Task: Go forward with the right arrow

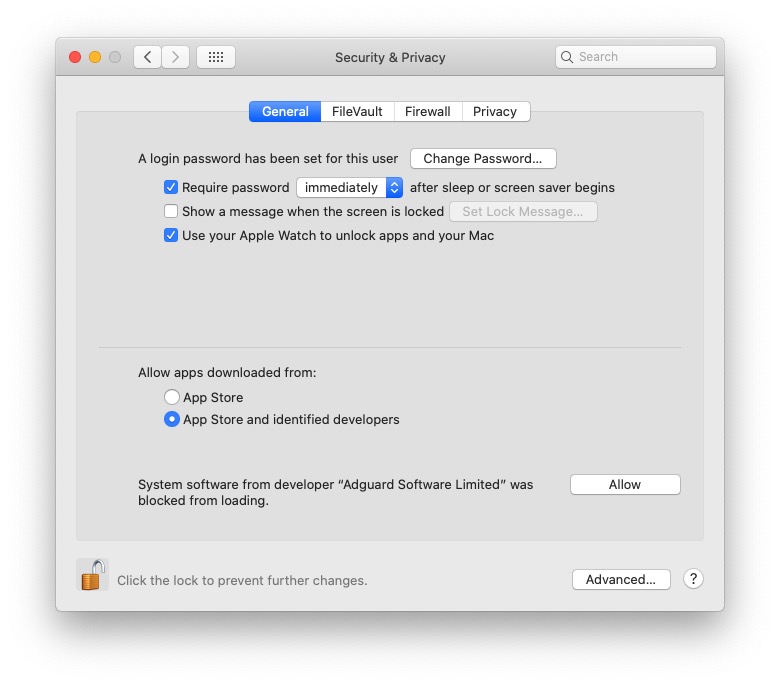Action: tap(175, 57)
